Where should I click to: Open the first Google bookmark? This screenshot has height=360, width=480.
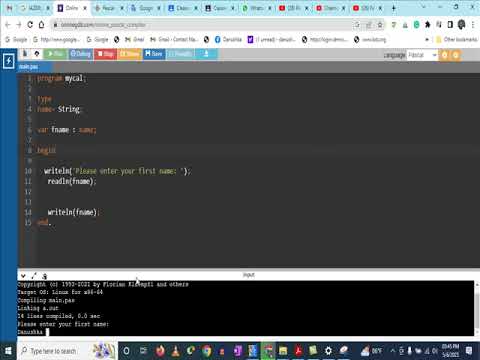16,39
